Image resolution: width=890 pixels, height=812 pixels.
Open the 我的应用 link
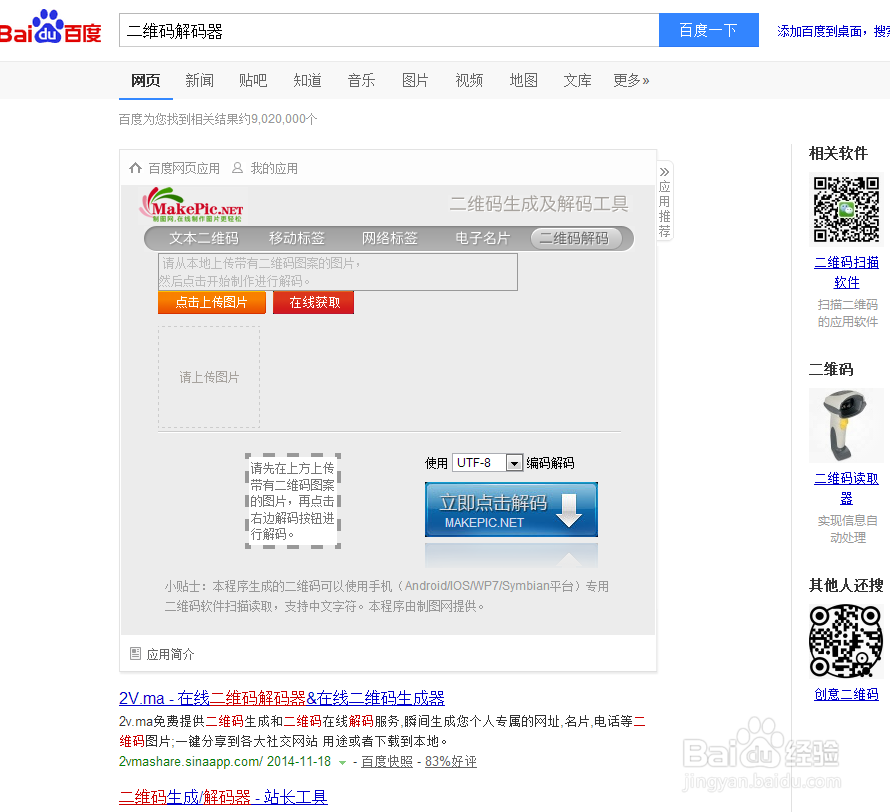click(x=274, y=169)
